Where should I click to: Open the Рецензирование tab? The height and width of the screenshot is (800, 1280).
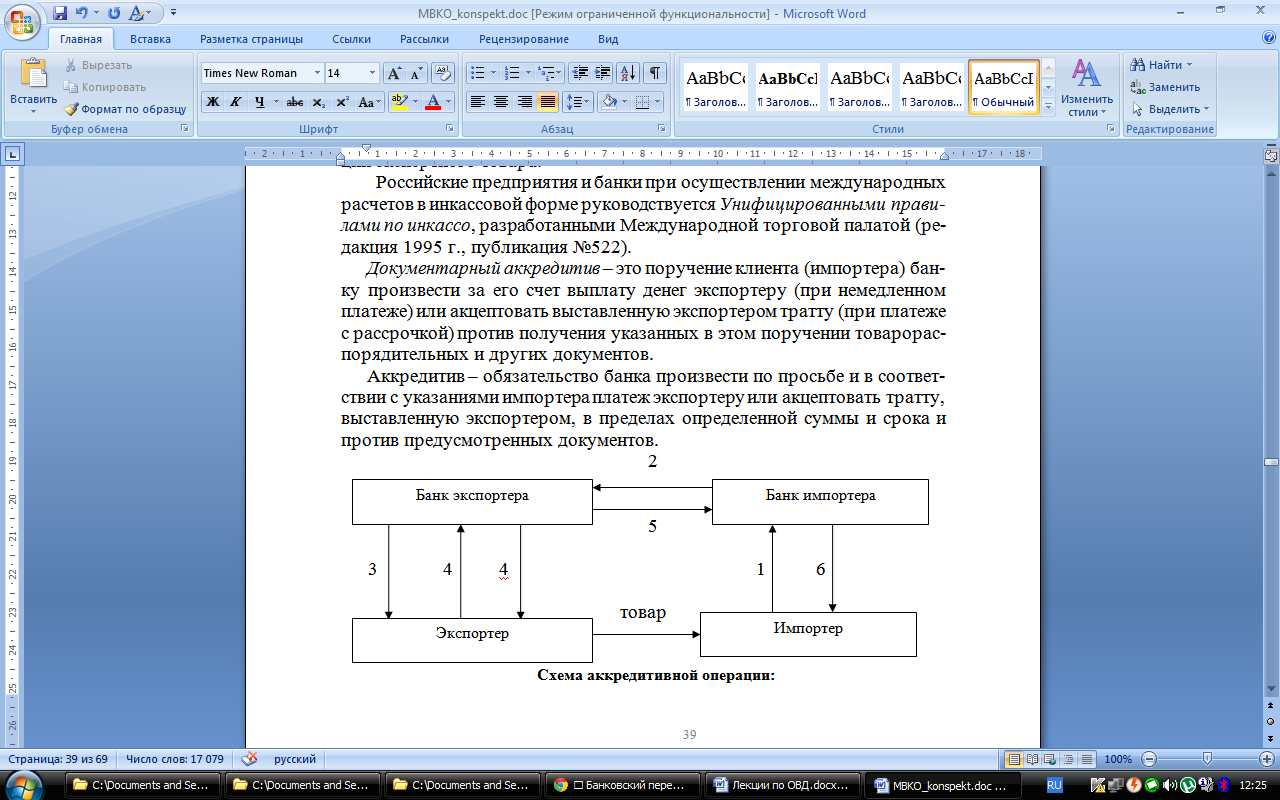point(524,39)
